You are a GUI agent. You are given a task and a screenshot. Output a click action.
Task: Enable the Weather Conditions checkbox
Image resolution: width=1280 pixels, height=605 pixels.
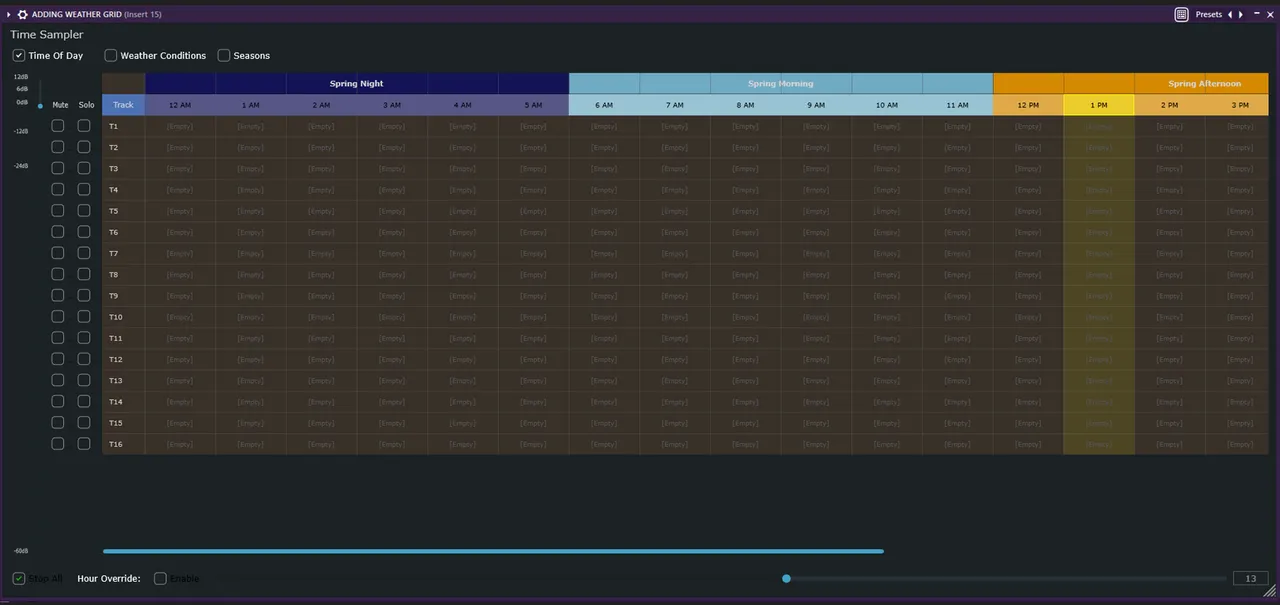[110, 55]
